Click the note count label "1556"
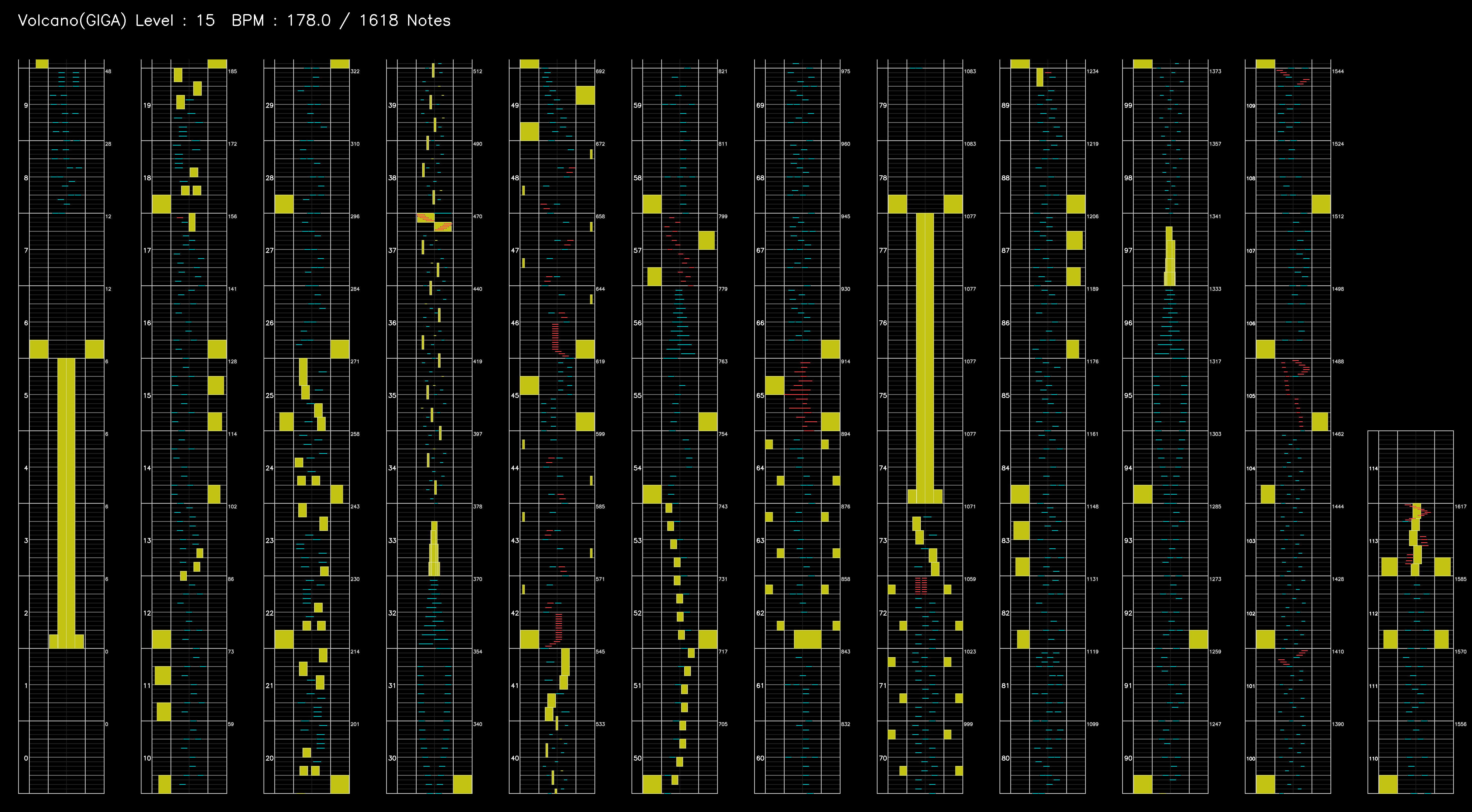Viewport: 1472px width, 812px height. 1461,725
